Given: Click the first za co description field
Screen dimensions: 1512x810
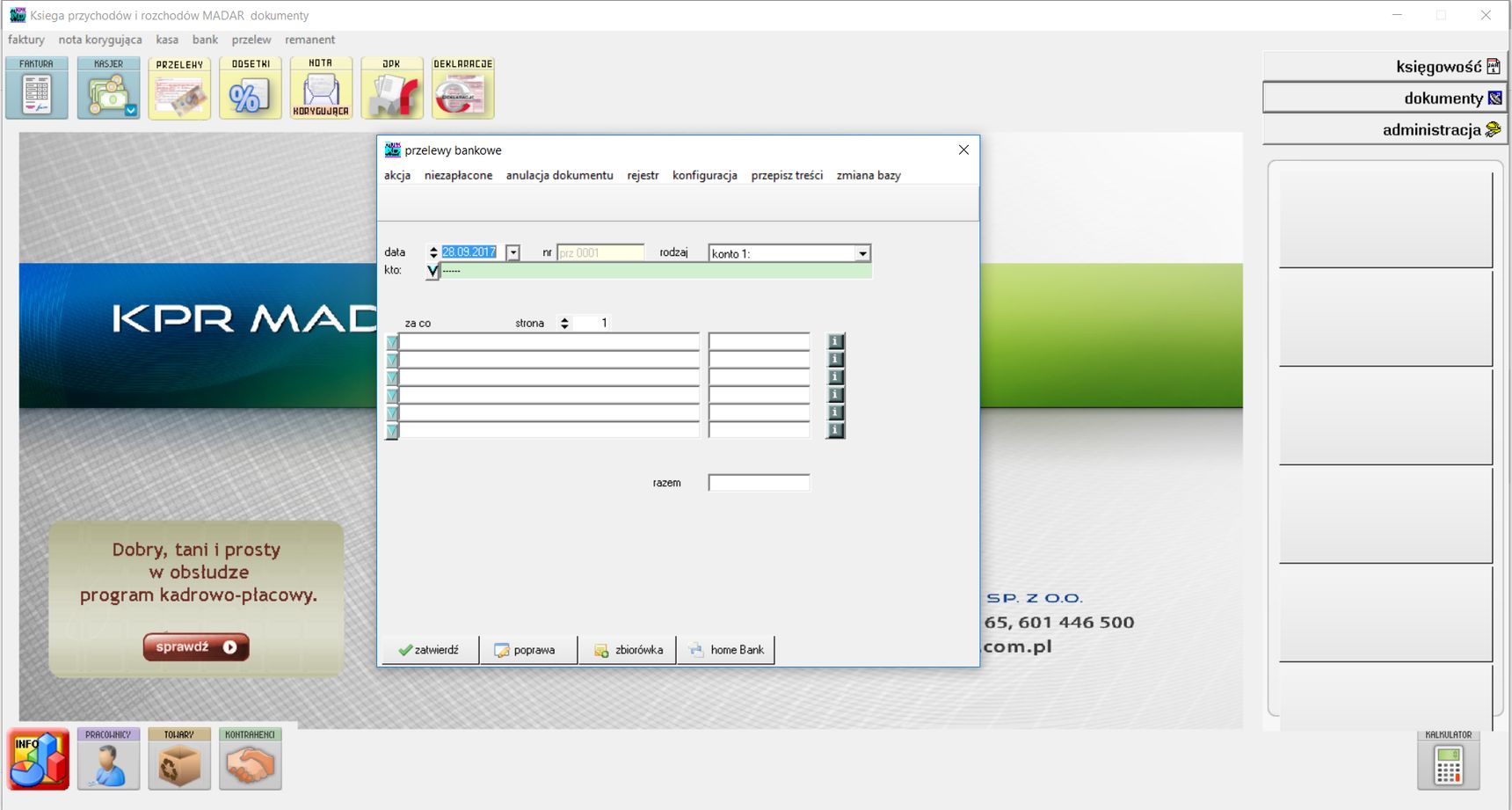Looking at the screenshot, I should point(549,342).
